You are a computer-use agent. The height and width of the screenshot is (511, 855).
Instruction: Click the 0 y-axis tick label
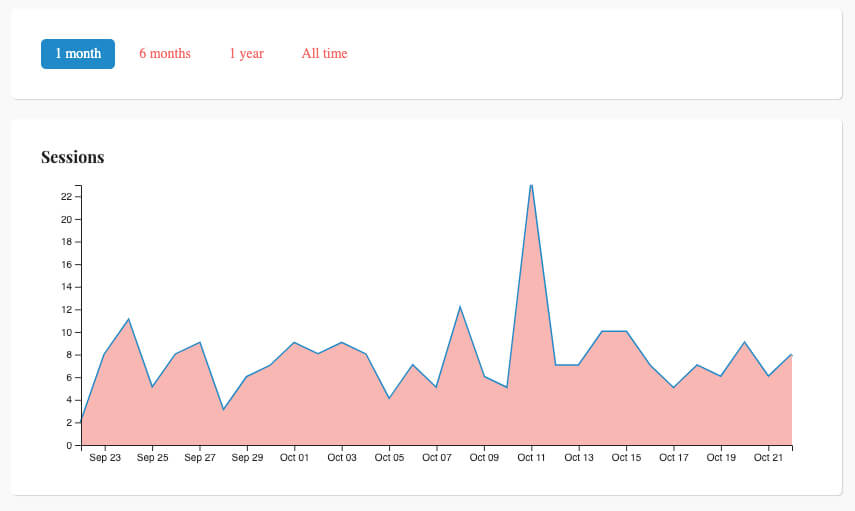coord(69,446)
